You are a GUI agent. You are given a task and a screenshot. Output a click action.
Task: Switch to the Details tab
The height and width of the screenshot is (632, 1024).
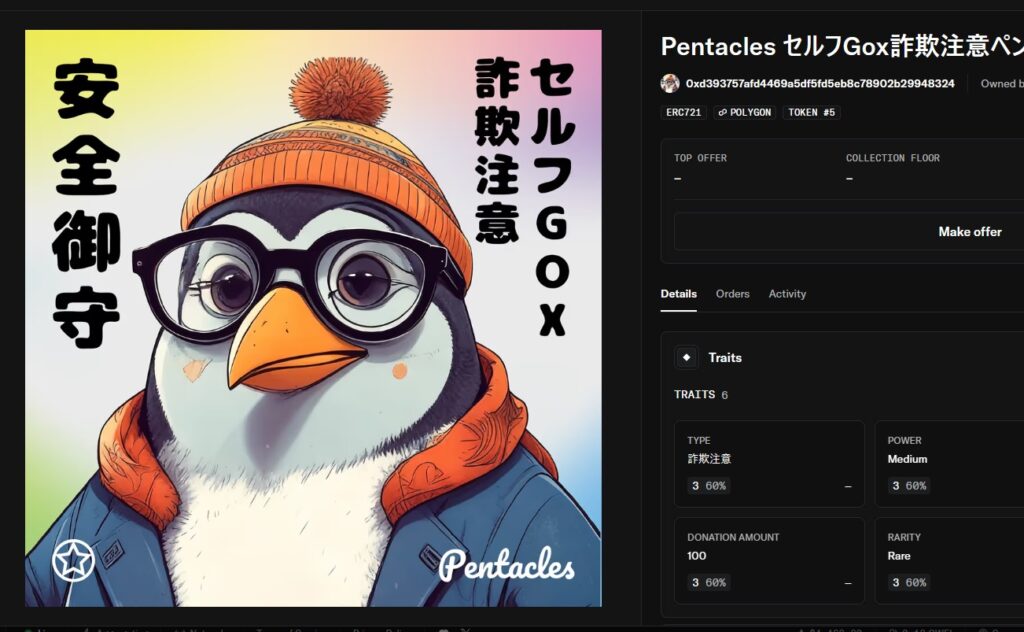coord(678,294)
